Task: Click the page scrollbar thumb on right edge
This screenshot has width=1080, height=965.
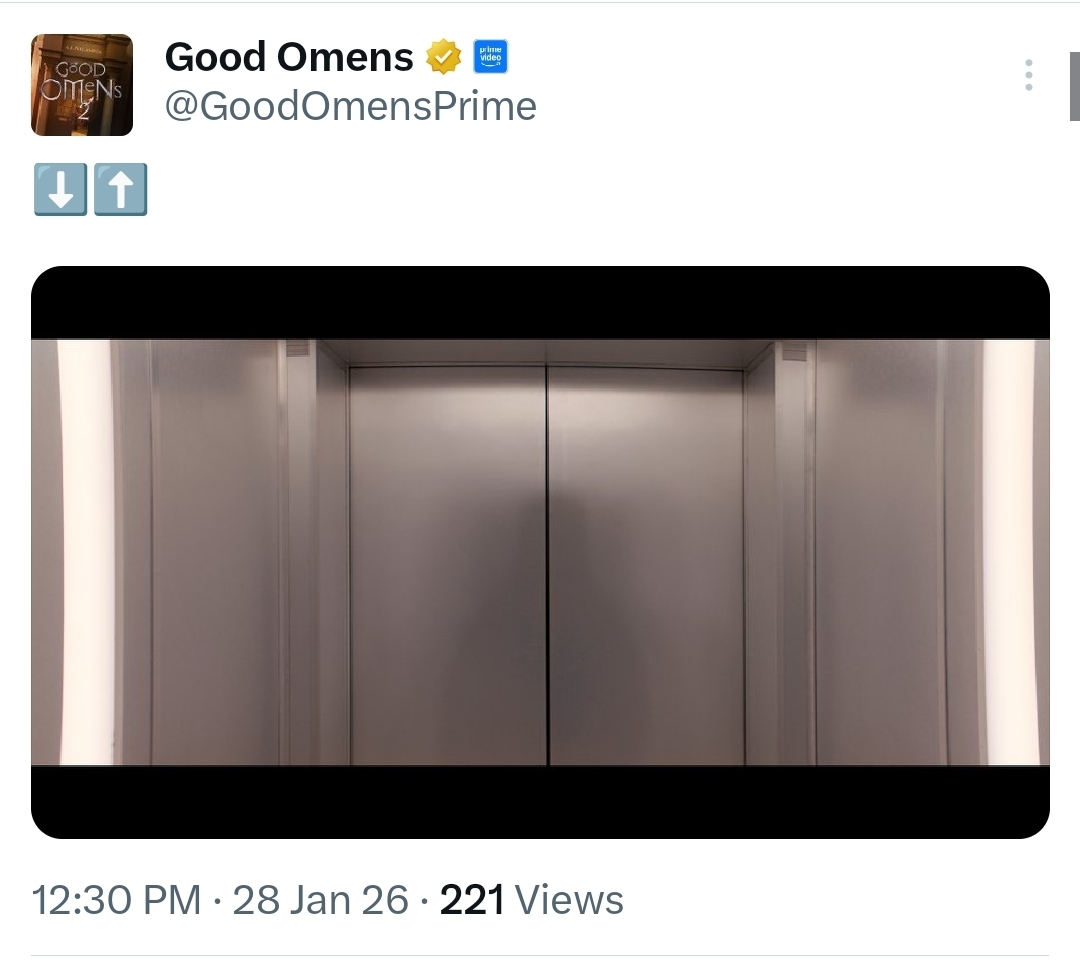Action: click(1074, 86)
